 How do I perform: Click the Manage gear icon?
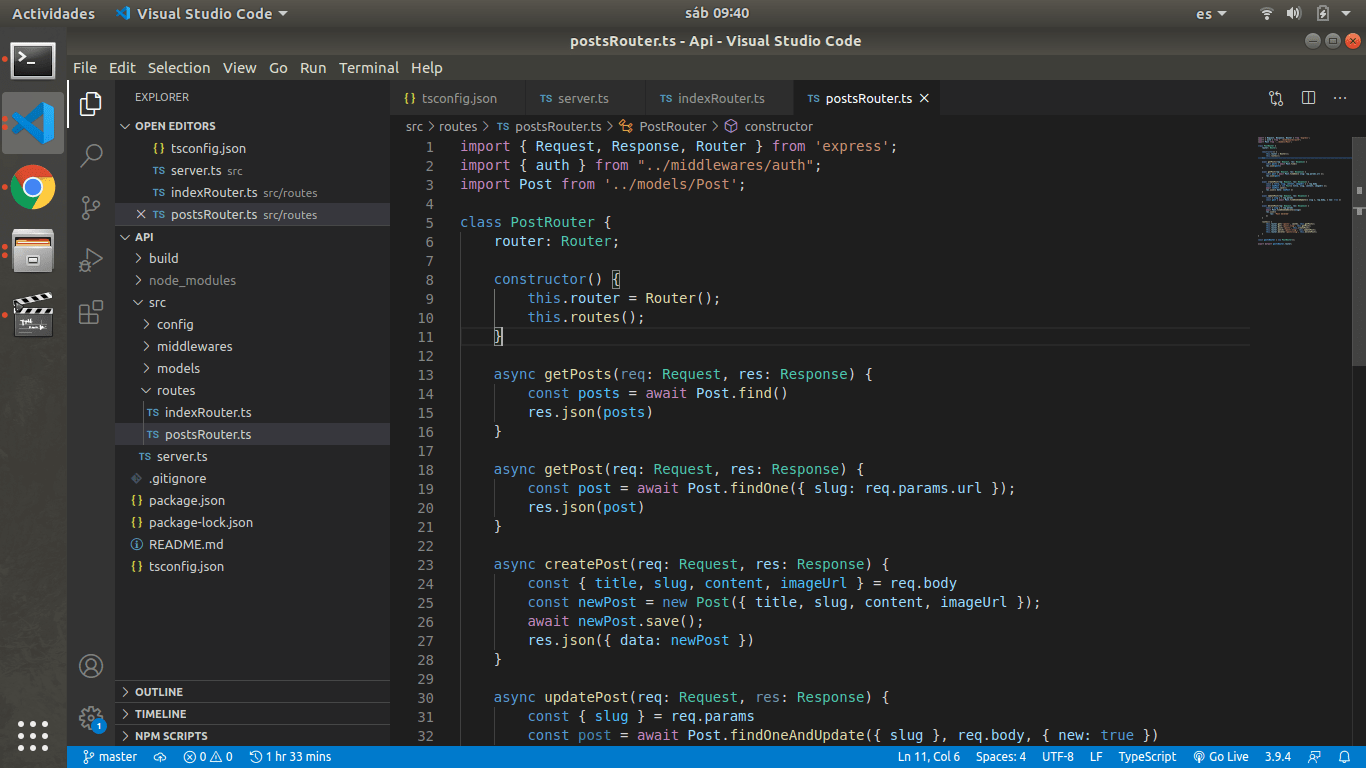tap(91, 717)
